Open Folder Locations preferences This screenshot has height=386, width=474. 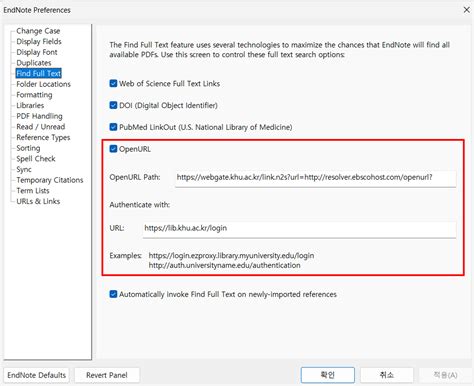(x=43, y=84)
